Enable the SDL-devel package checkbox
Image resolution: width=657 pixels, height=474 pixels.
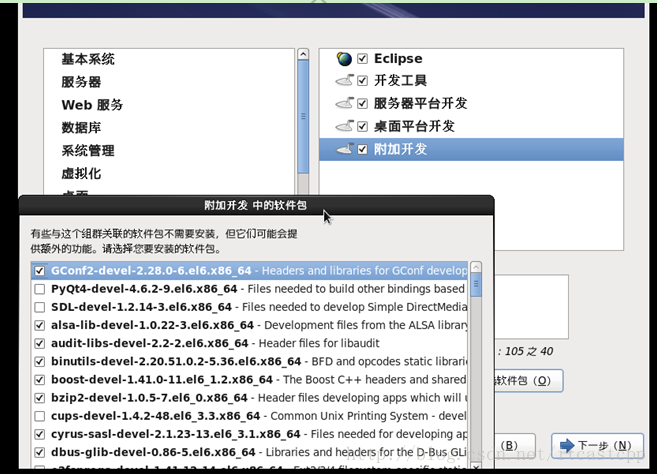point(40,307)
